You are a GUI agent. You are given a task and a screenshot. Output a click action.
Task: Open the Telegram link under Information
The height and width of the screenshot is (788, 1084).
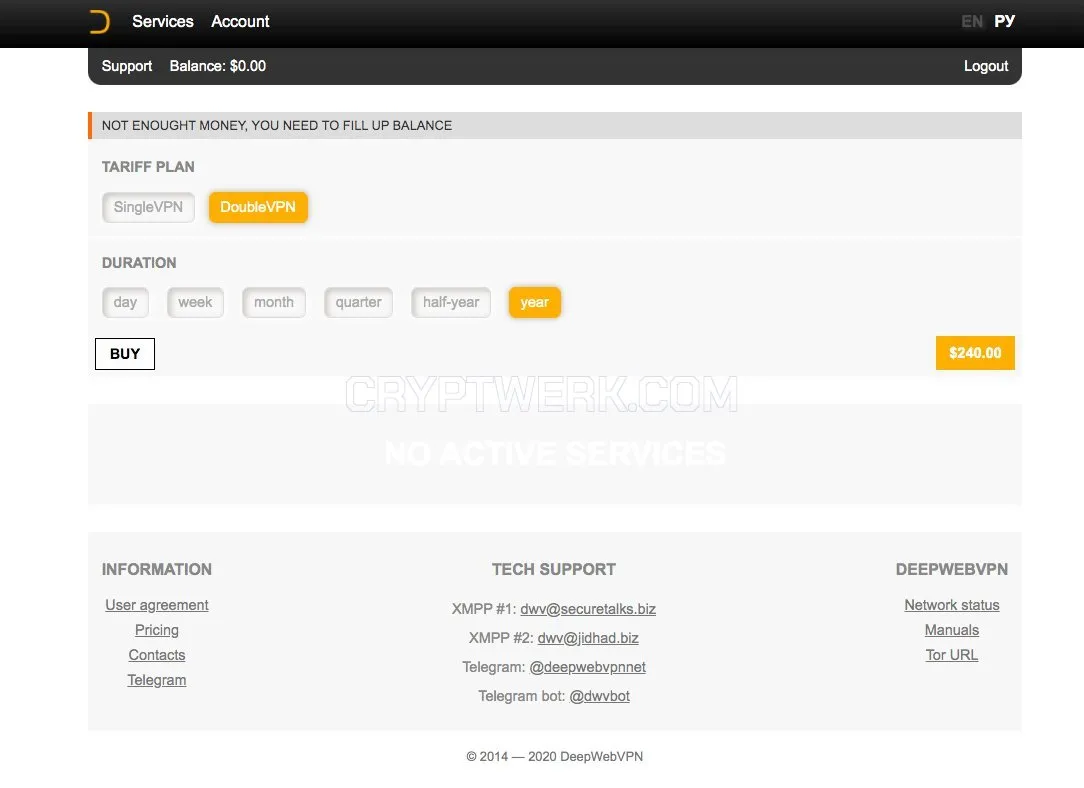click(x=157, y=680)
